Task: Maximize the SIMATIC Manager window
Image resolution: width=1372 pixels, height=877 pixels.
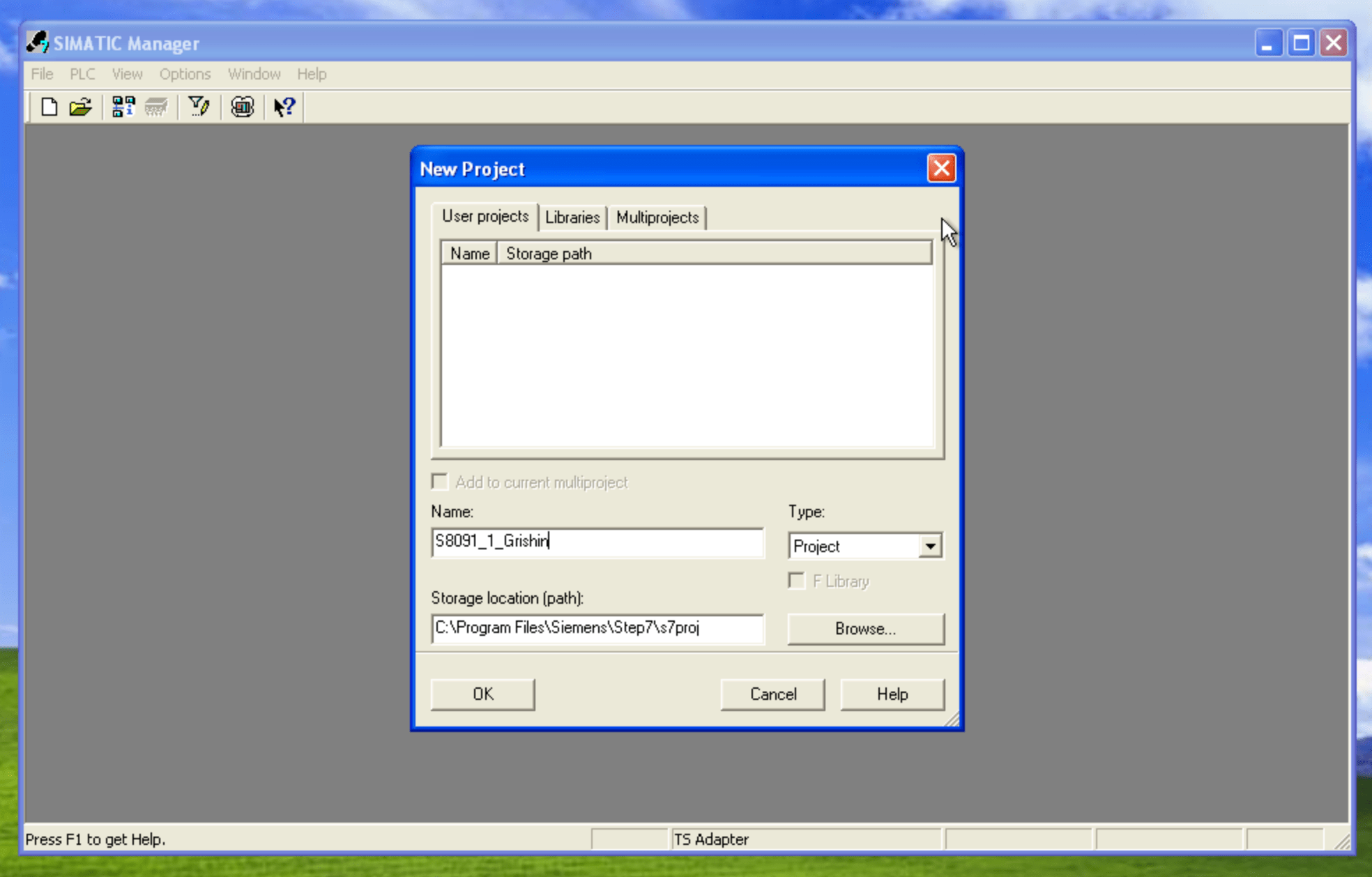Action: coord(1301,43)
